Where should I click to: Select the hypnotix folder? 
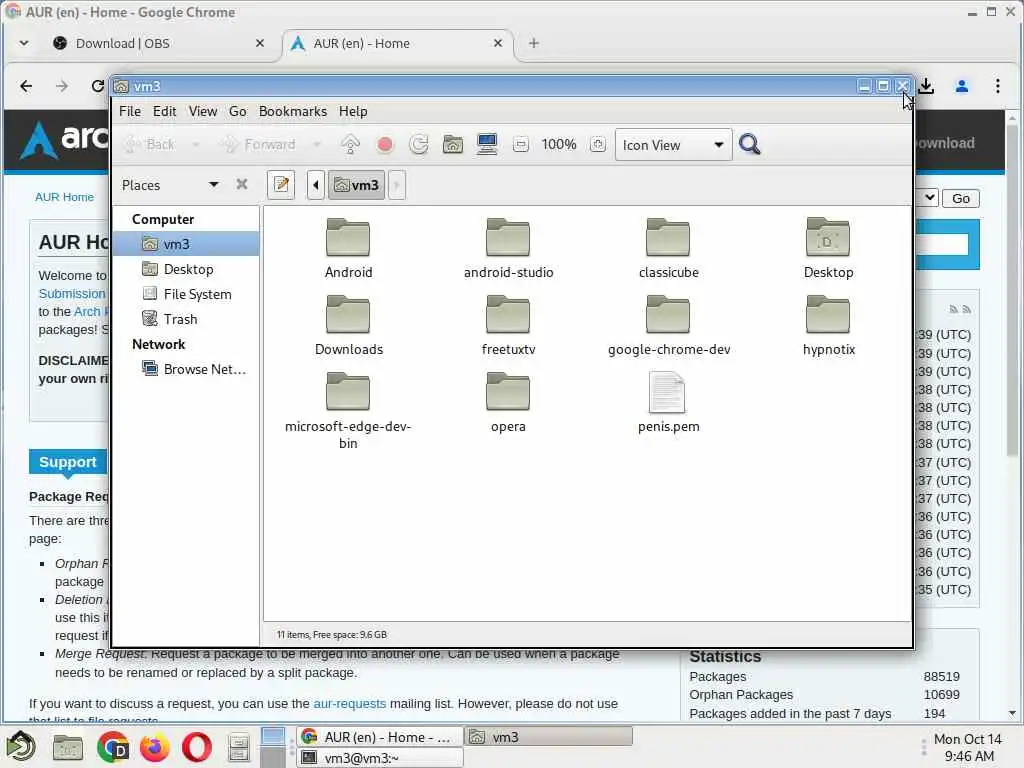click(x=828, y=326)
